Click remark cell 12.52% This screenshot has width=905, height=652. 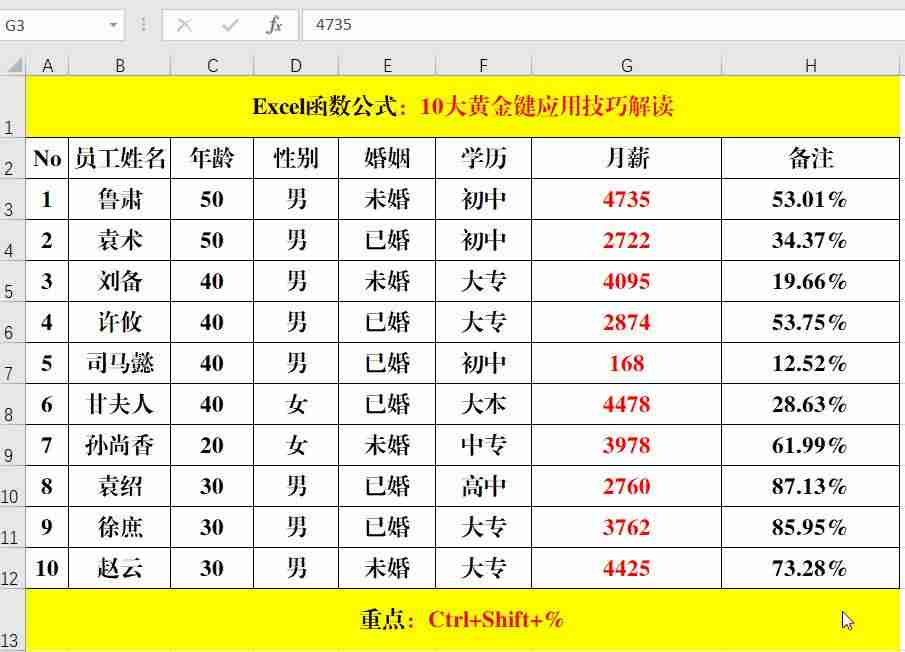coord(810,363)
